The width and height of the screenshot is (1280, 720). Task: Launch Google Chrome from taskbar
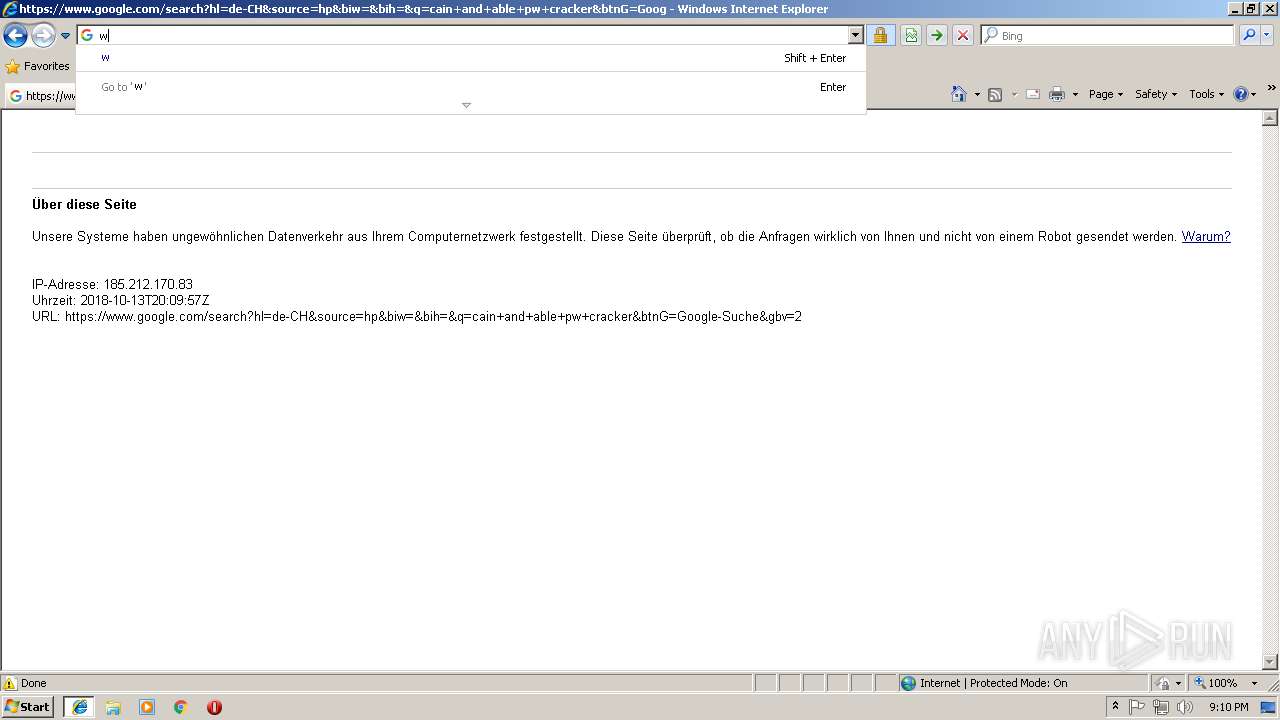pos(181,707)
